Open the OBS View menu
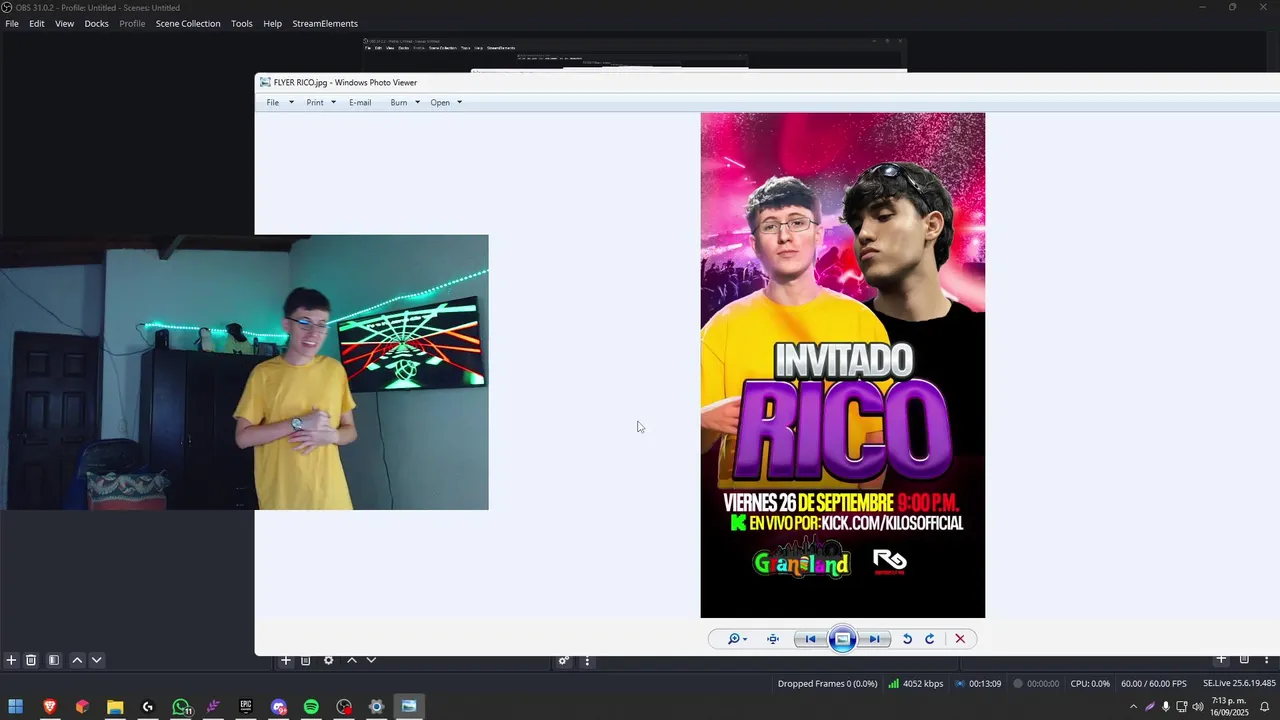The height and width of the screenshot is (720, 1280). [x=64, y=23]
